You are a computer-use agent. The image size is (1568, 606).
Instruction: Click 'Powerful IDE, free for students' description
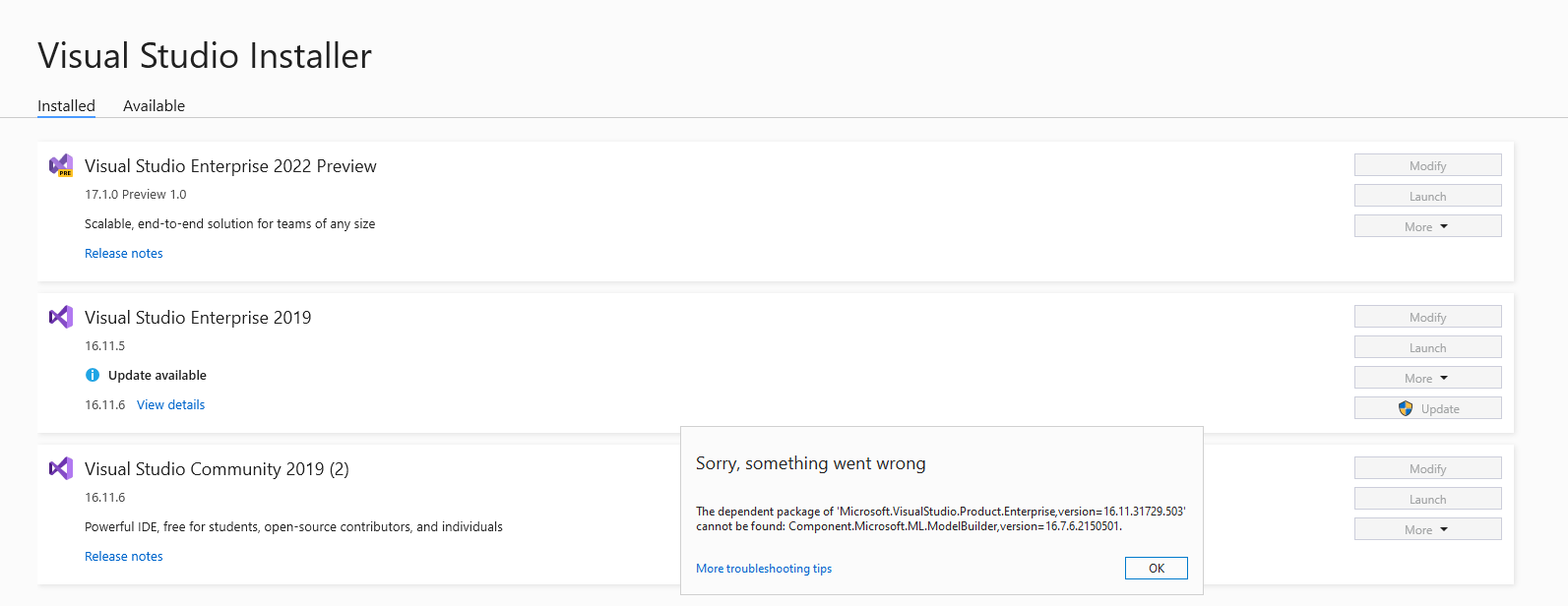293,527
